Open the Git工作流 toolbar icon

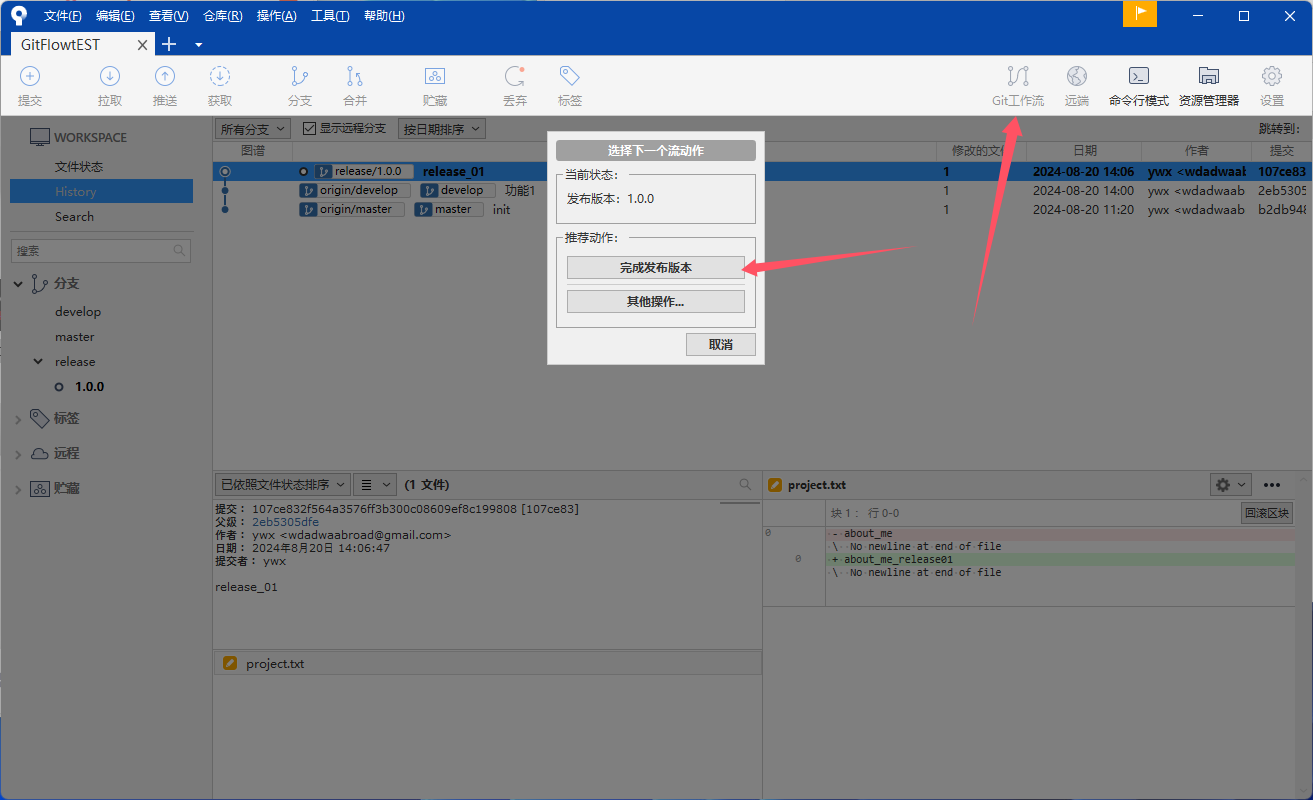click(x=1018, y=76)
